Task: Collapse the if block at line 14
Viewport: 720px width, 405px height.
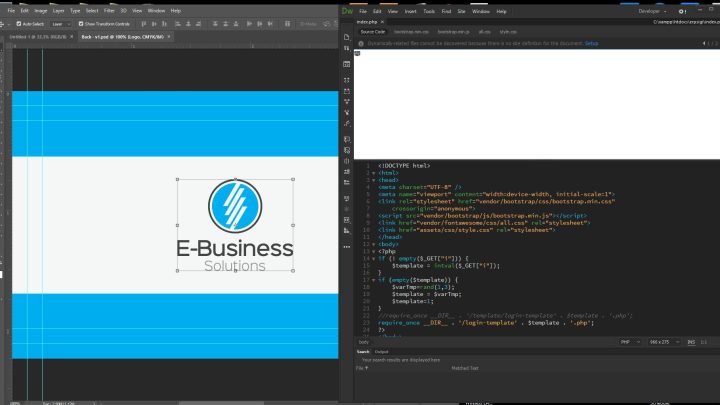Action: coord(373,259)
